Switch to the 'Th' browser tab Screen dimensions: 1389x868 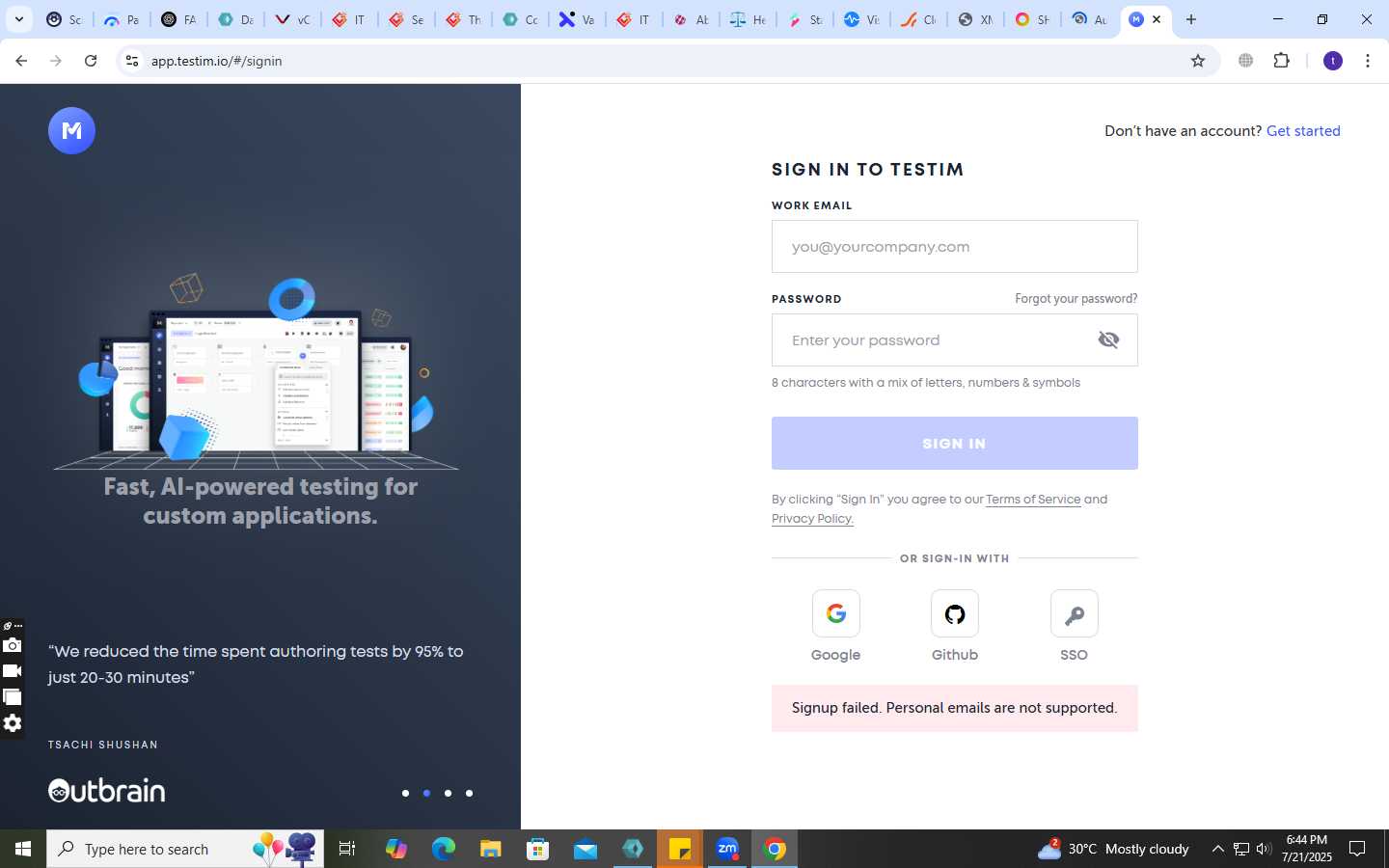click(x=463, y=19)
